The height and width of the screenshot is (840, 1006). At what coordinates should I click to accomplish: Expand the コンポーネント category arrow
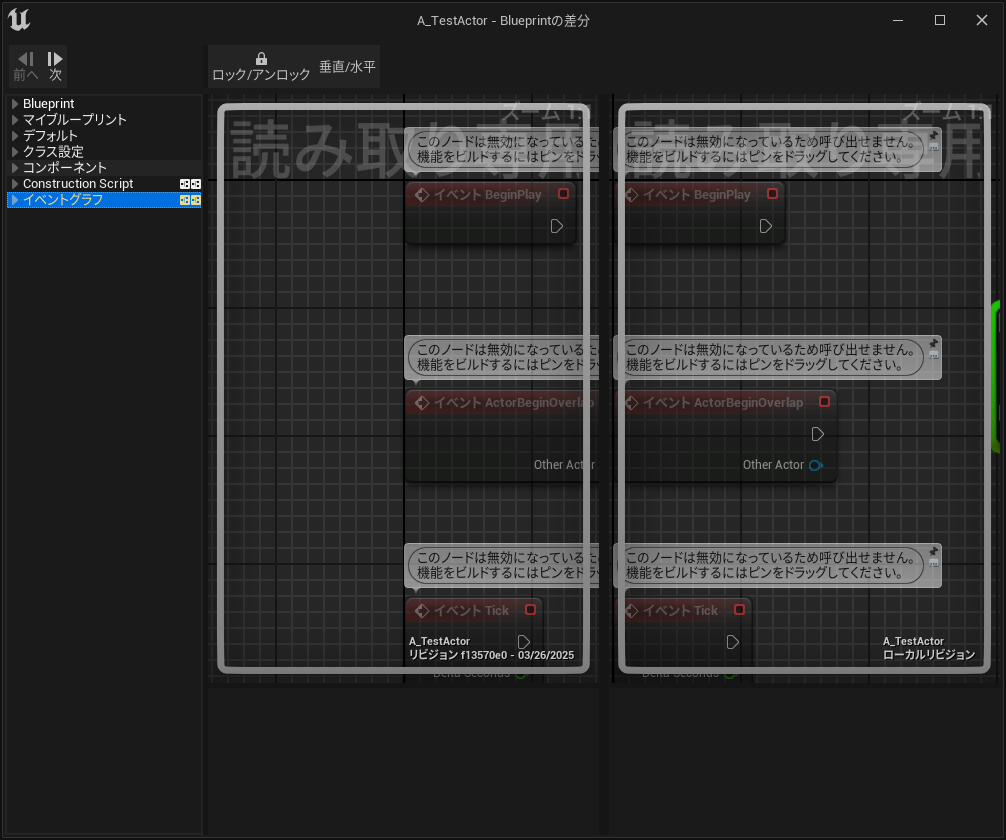point(14,168)
